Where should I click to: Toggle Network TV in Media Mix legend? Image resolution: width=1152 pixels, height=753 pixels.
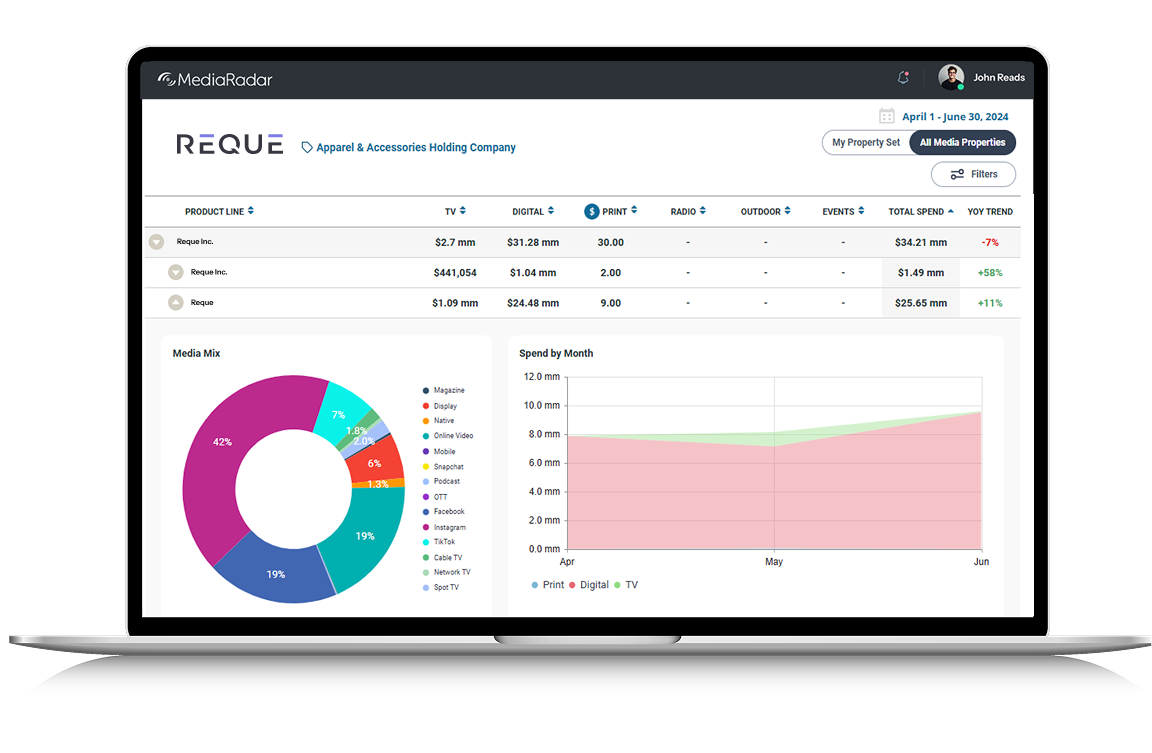(447, 572)
